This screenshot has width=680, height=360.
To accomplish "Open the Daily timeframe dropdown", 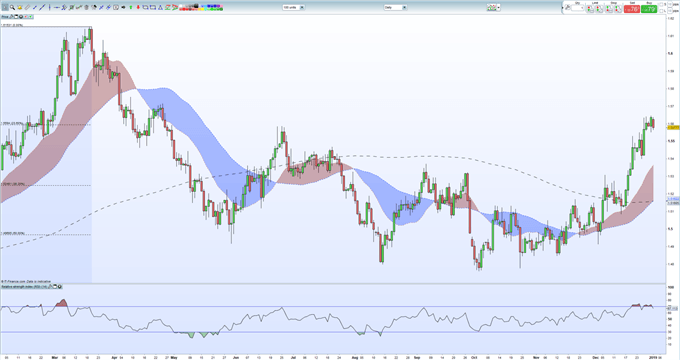I will [395, 7].
